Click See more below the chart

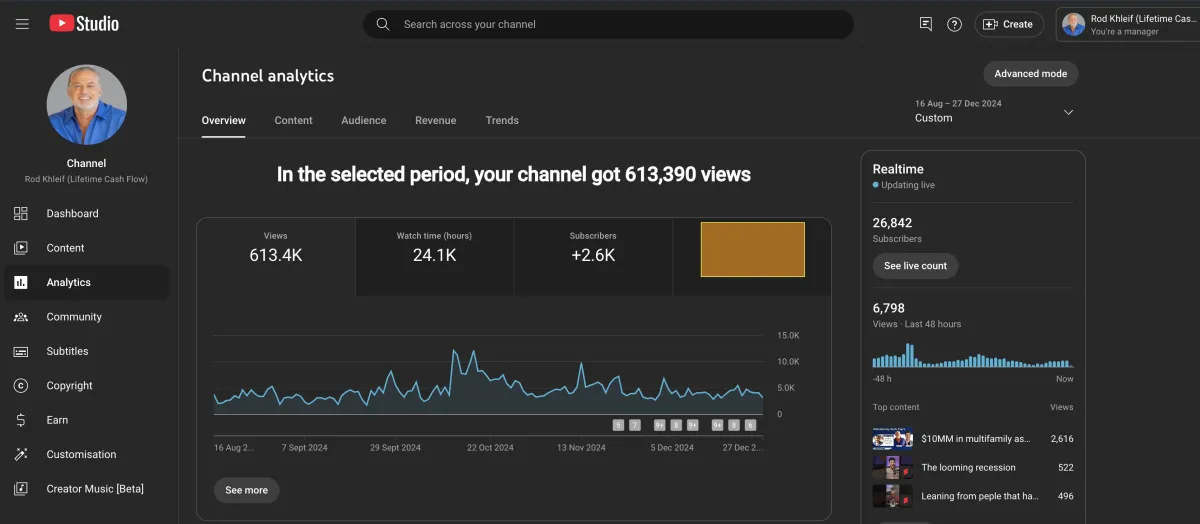pos(246,491)
